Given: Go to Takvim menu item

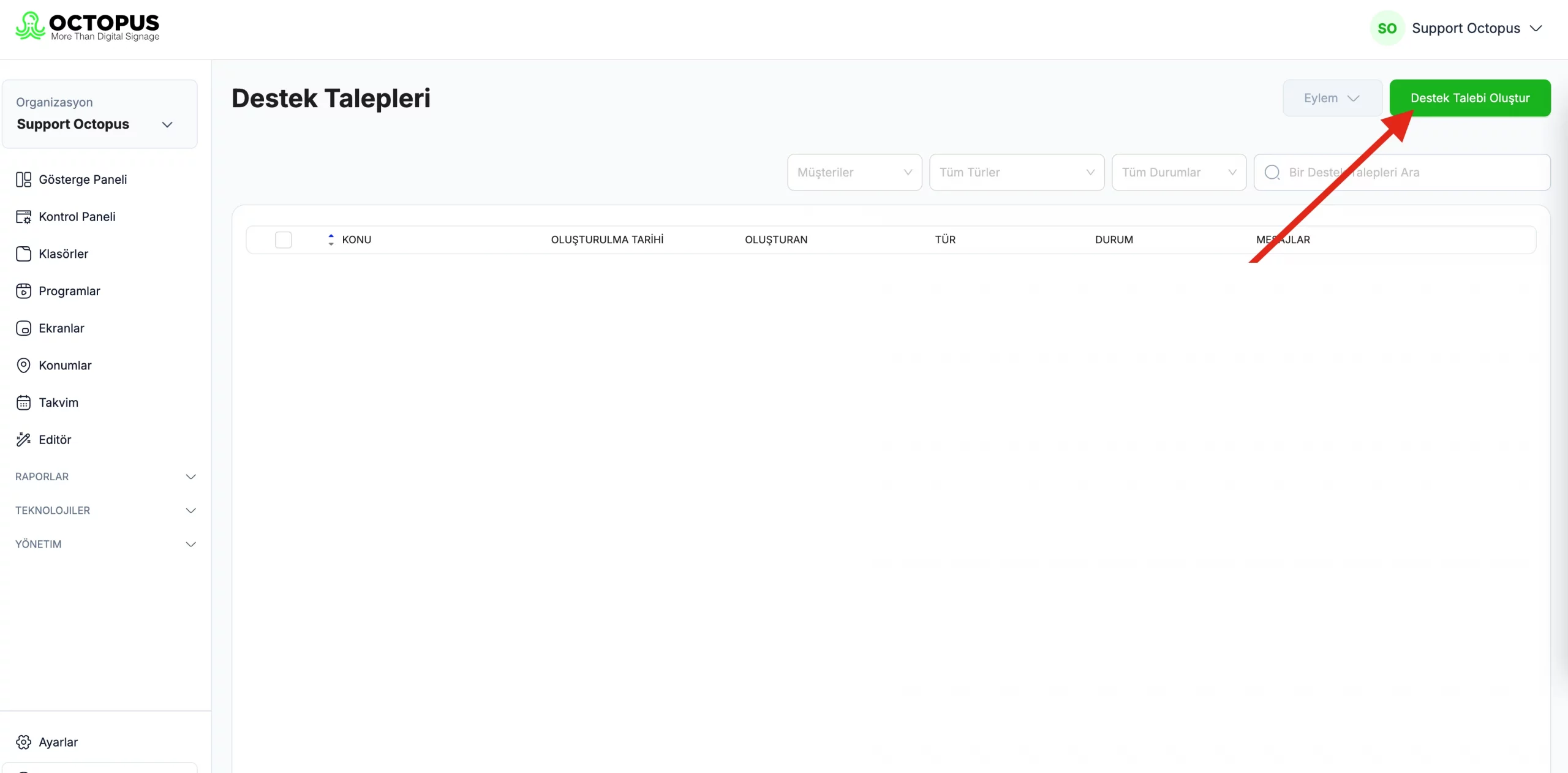Looking at the screenshot, I should [x=58, y=402].
